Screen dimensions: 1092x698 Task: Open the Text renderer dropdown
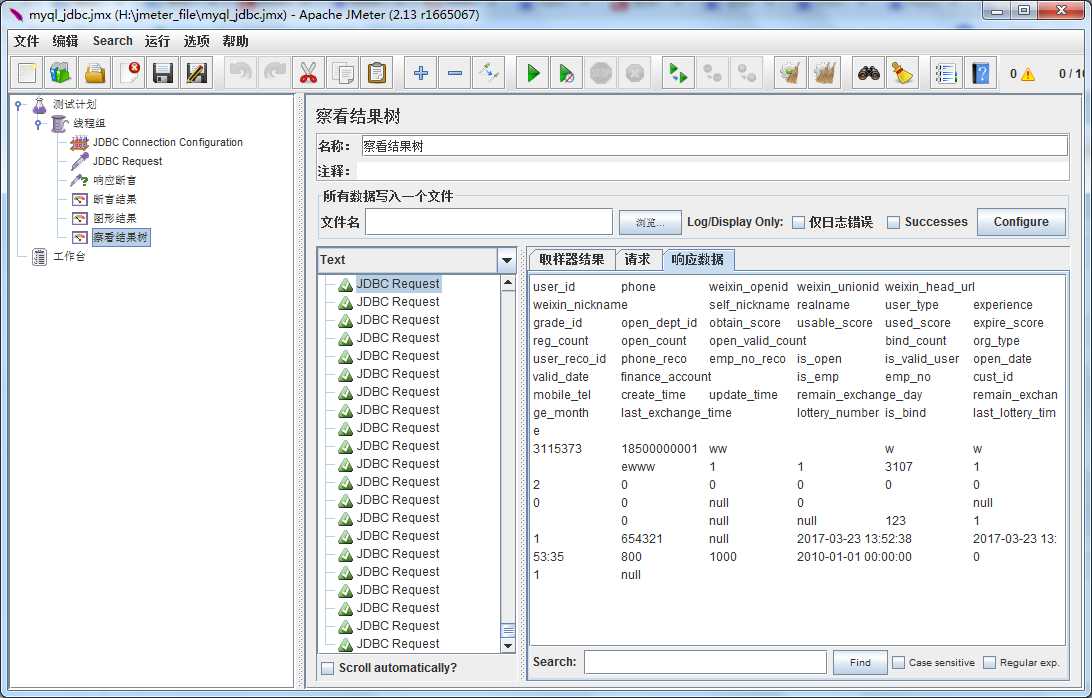(x=507, y=260)
